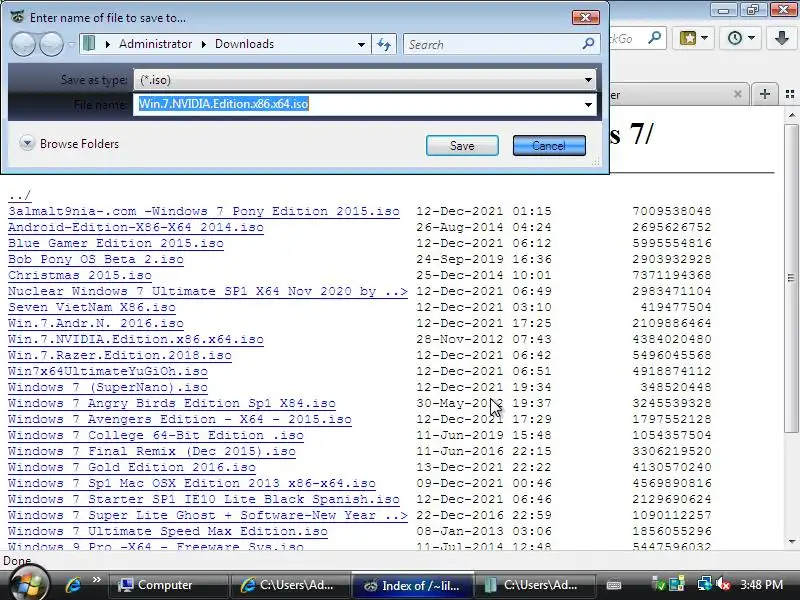Expand the arrow before Downloads breadcrumb
Image resolution: width=800 pixels, height=600 pixels.
204,44
